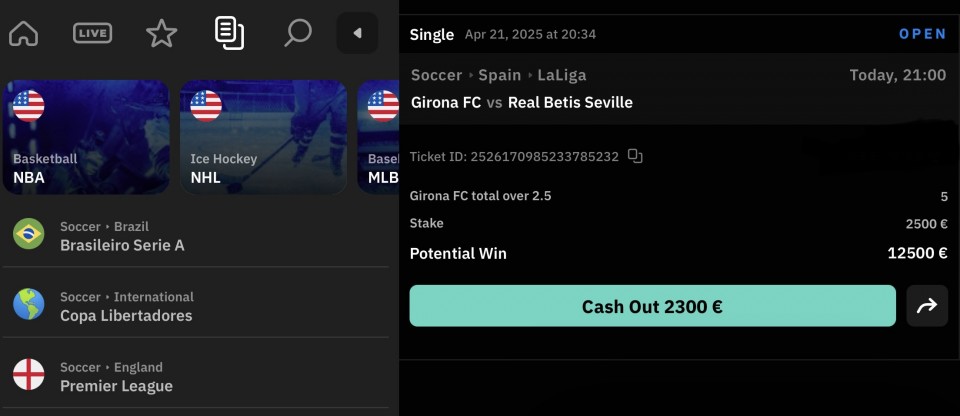This screenshot has height=416, width=960.
Task: Open Favorites star icon
Action: [162, 33]
